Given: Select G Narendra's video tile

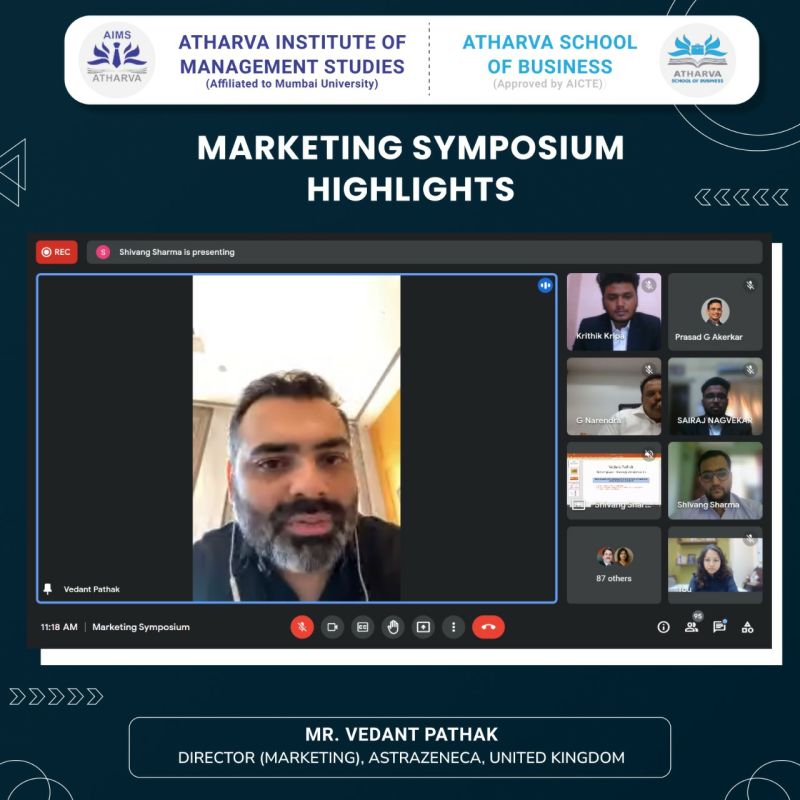Looking at the screenshot, I should [x=614, y=396].
